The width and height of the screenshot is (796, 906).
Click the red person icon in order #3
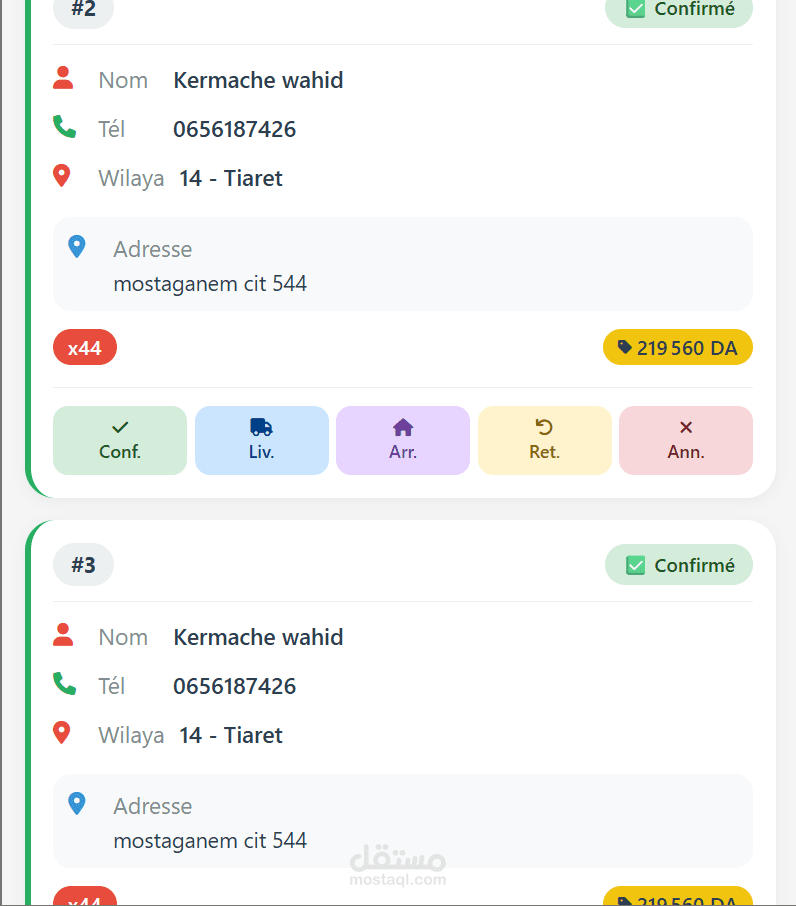63,635
